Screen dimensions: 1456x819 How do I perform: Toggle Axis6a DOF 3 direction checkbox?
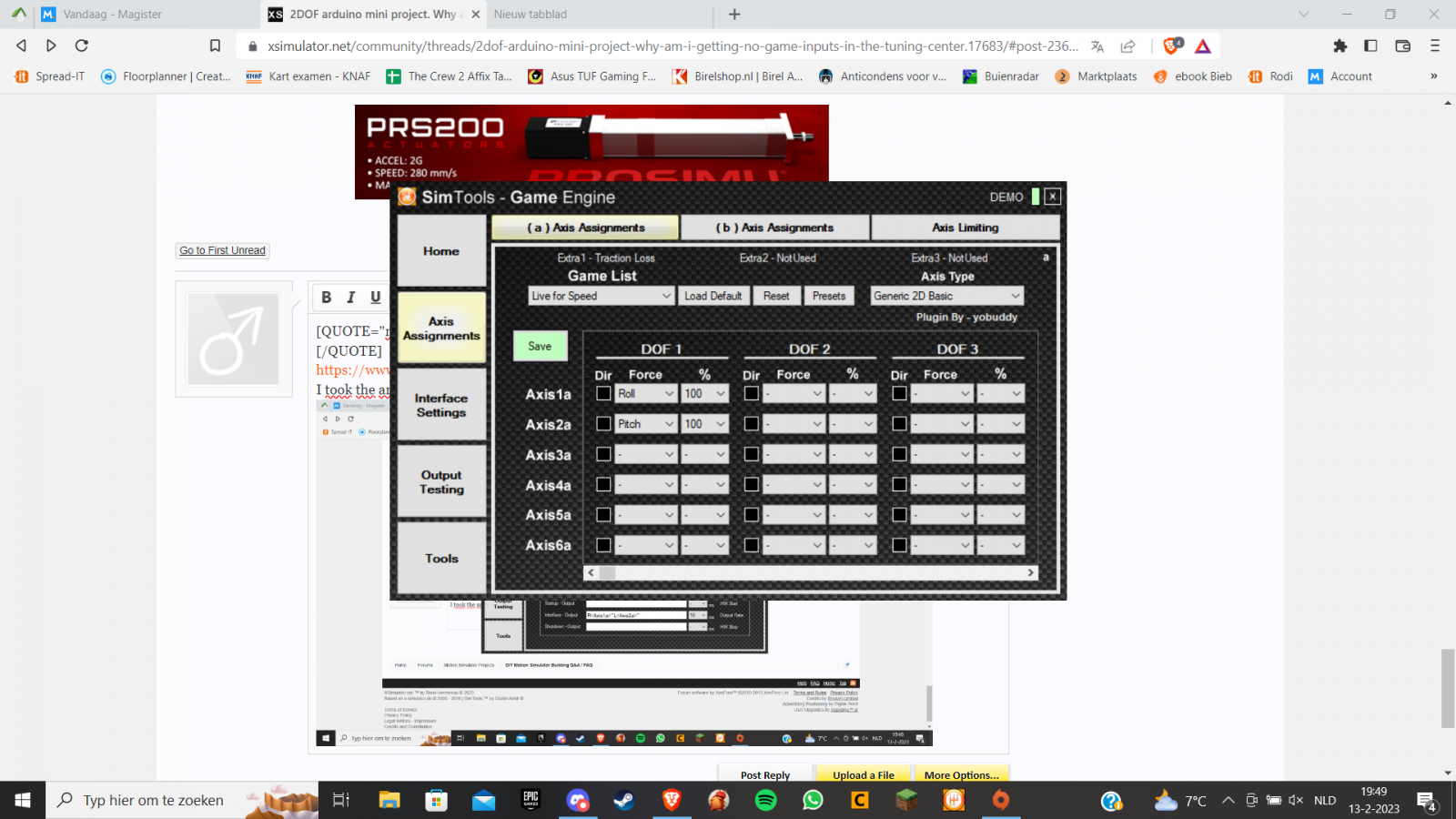pyautogui.click(x=899, y=545)
